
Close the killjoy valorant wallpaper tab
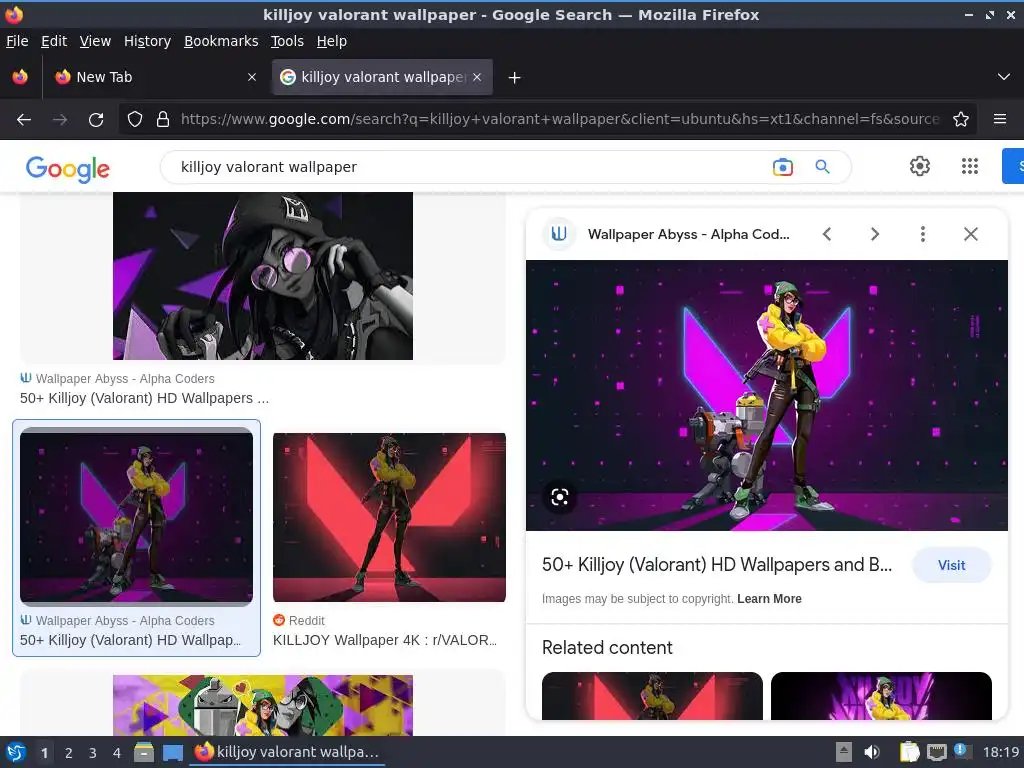477,77
